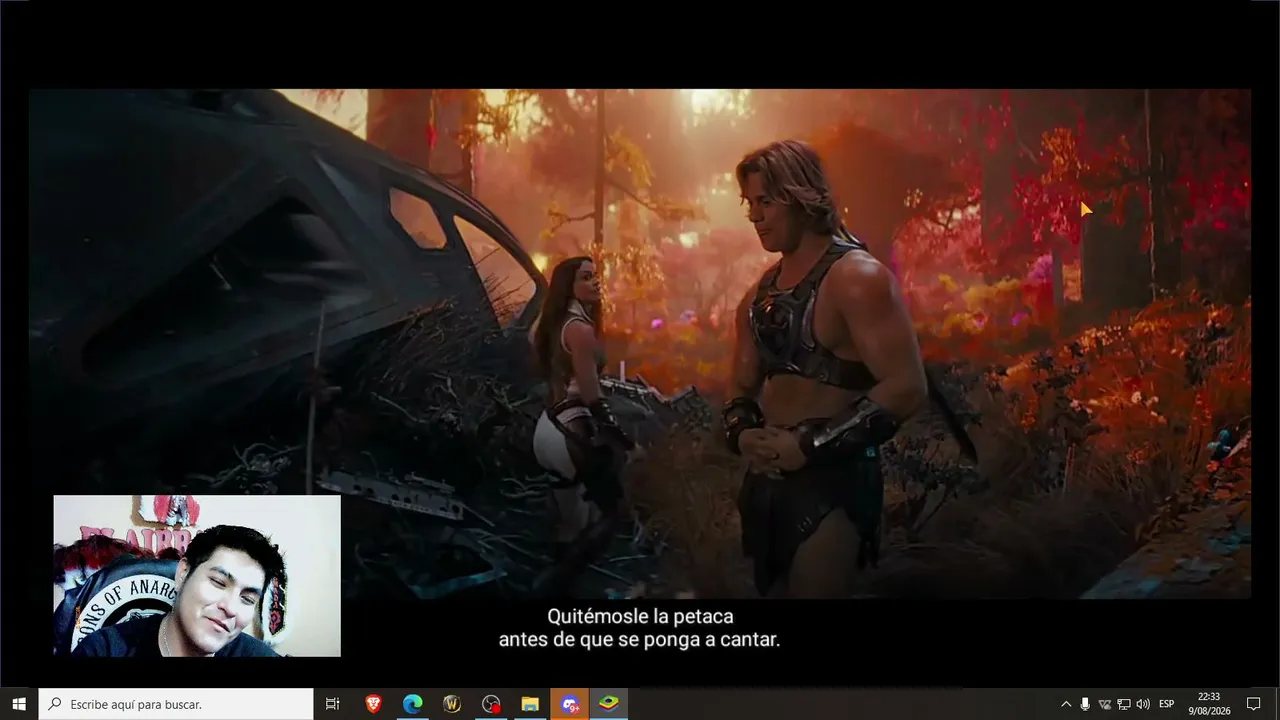The image size is (1280, 720).
Task: Switch to BlueStacks on the taskbar
Action: coord(608,704)
